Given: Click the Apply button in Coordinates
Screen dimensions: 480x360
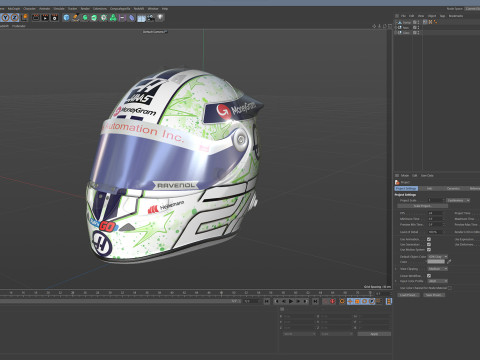Looking at the screenshot, I should coord(374,334).
